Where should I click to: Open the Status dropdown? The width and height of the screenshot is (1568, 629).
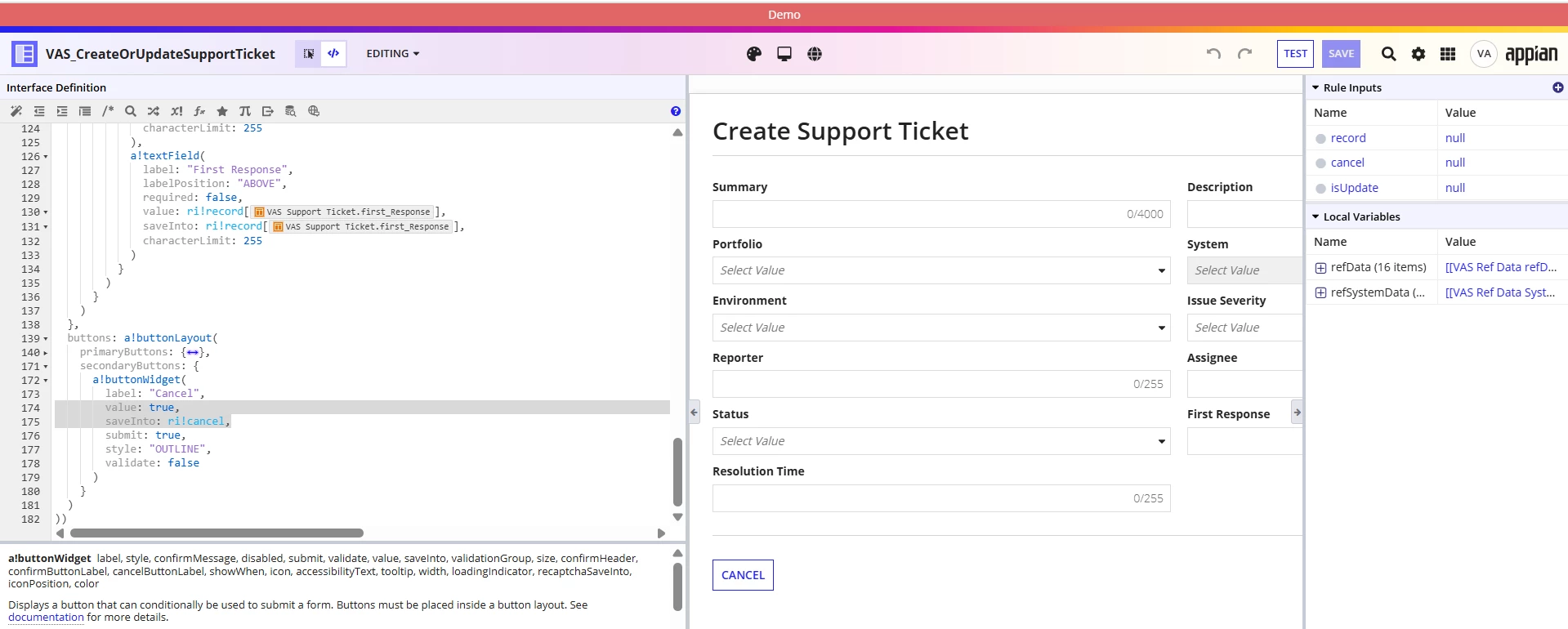(x=941, y=441)
